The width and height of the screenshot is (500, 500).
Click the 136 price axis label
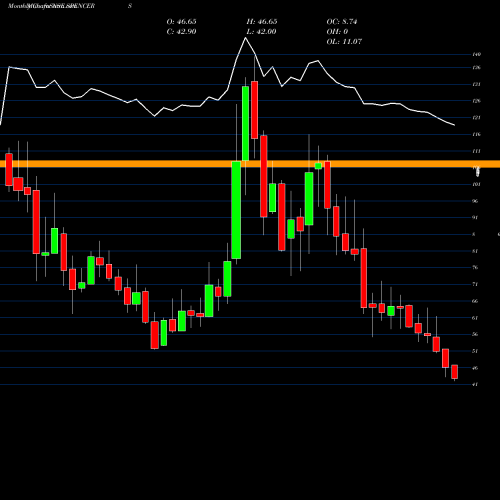[476, 68]
